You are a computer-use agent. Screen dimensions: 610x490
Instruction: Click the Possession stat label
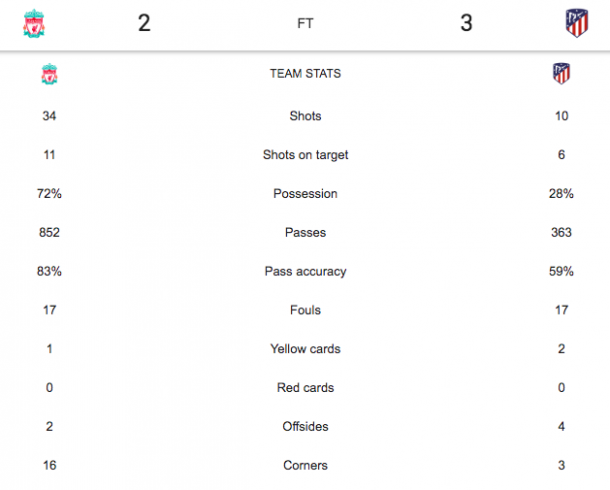[x=305, y=194]
